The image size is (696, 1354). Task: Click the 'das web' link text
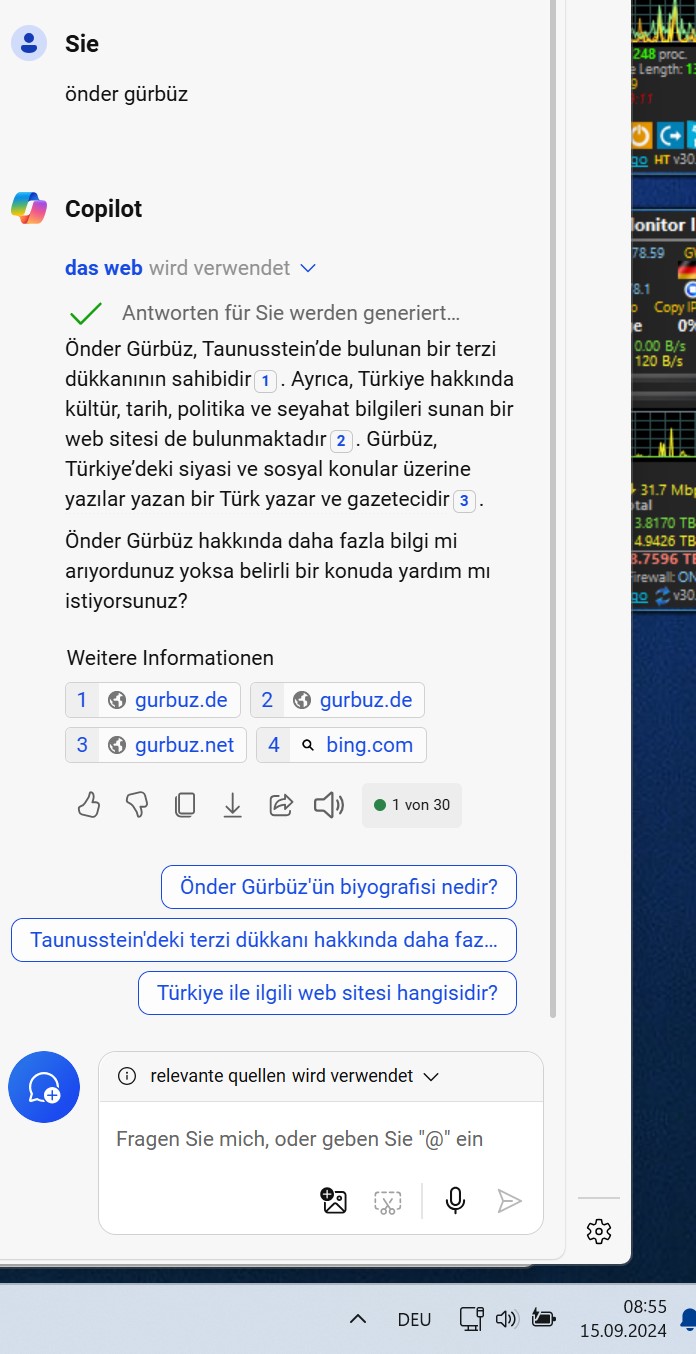coord(104,268)
